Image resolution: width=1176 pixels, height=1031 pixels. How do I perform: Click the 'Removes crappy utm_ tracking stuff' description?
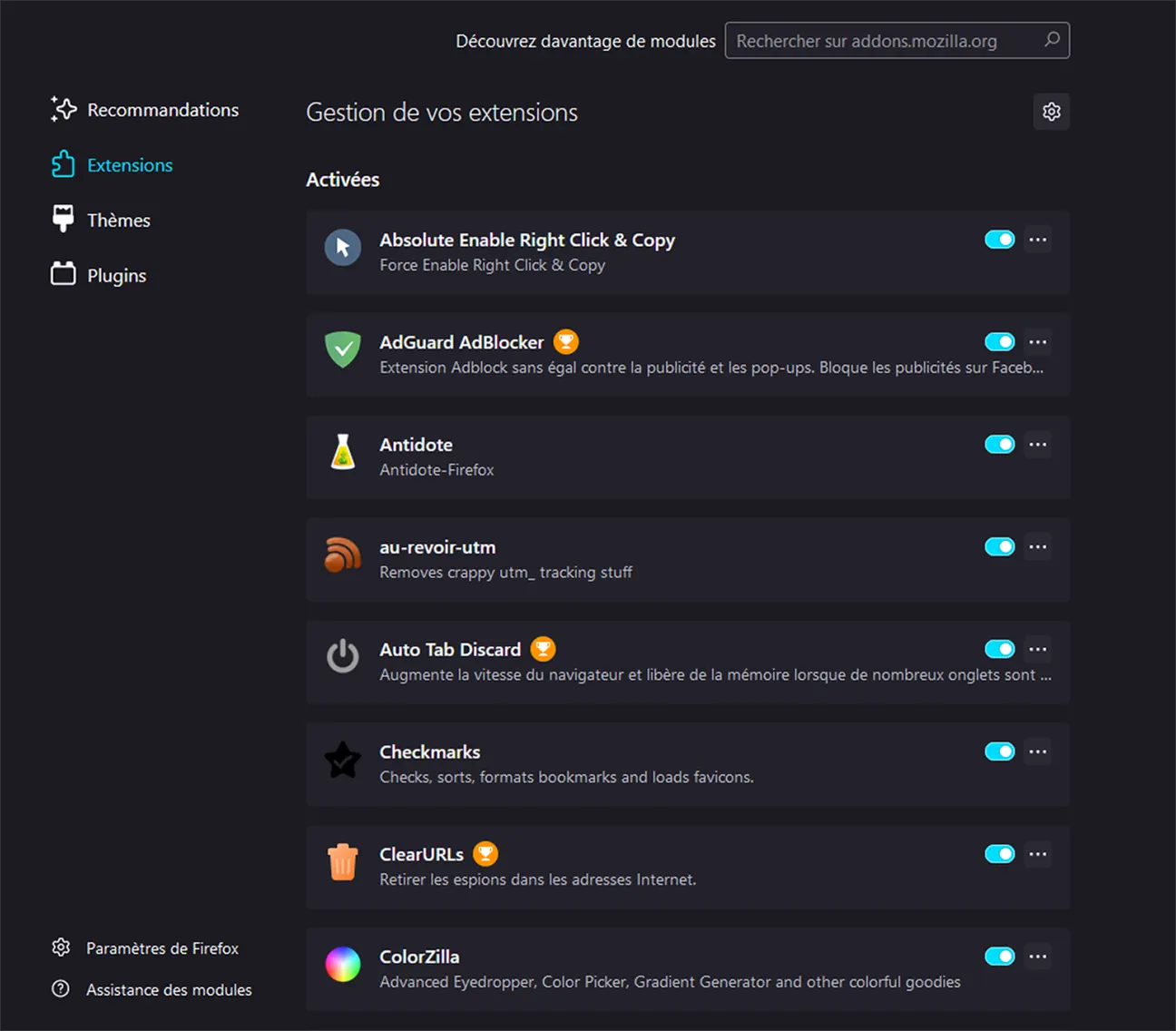[x=505, y=573]
